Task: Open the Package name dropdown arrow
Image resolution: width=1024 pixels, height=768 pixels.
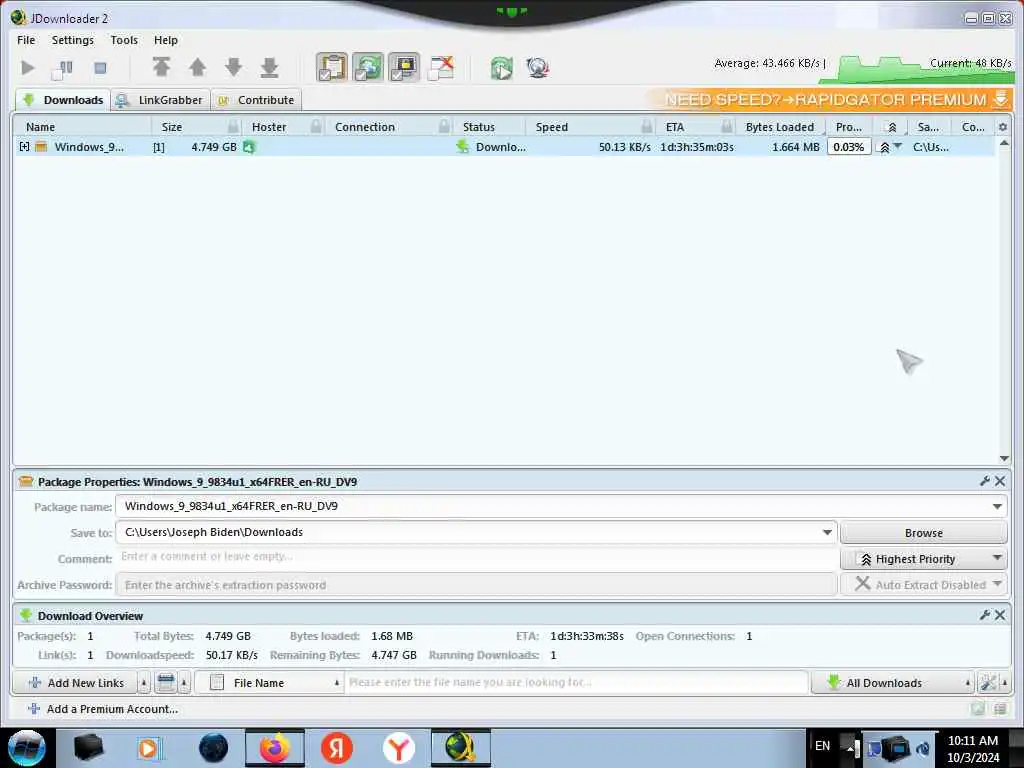Action: tap(997, 507)
